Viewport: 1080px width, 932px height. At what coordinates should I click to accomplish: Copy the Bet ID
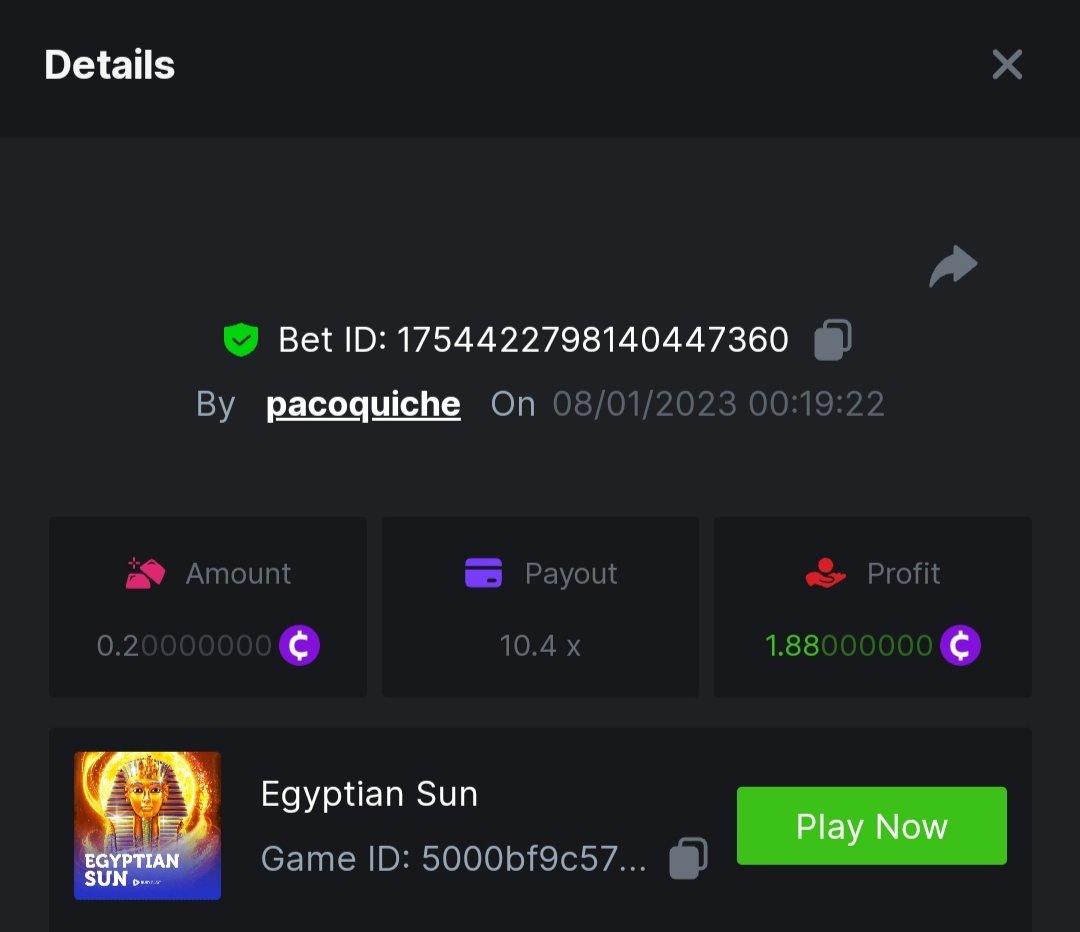[x=832, y=340]
